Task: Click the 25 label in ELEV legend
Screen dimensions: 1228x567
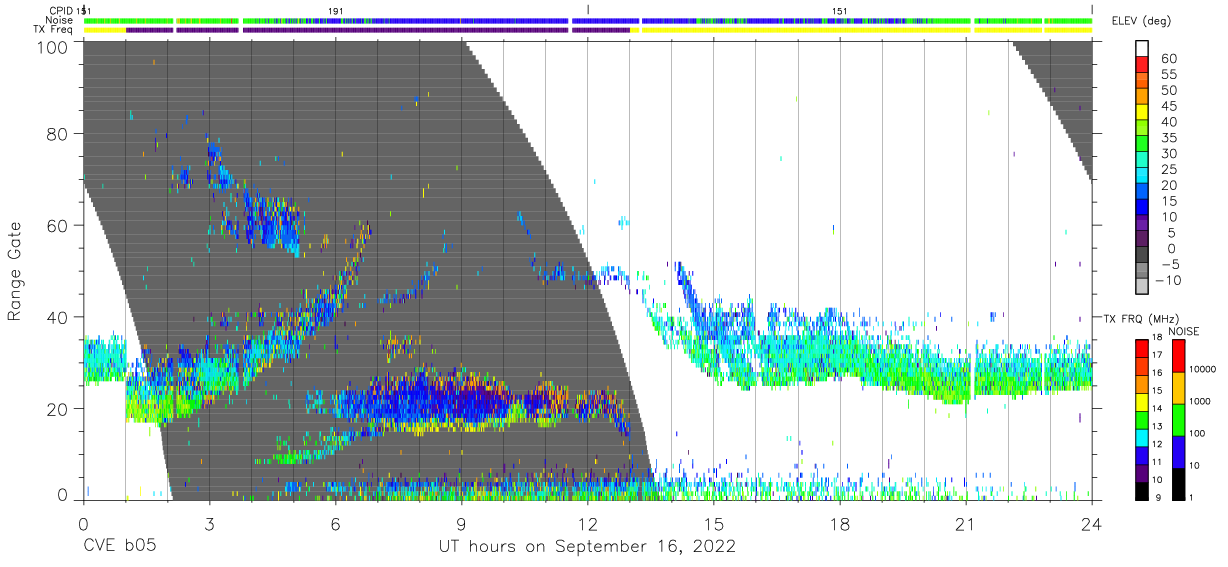Action: coord(1168,169)
